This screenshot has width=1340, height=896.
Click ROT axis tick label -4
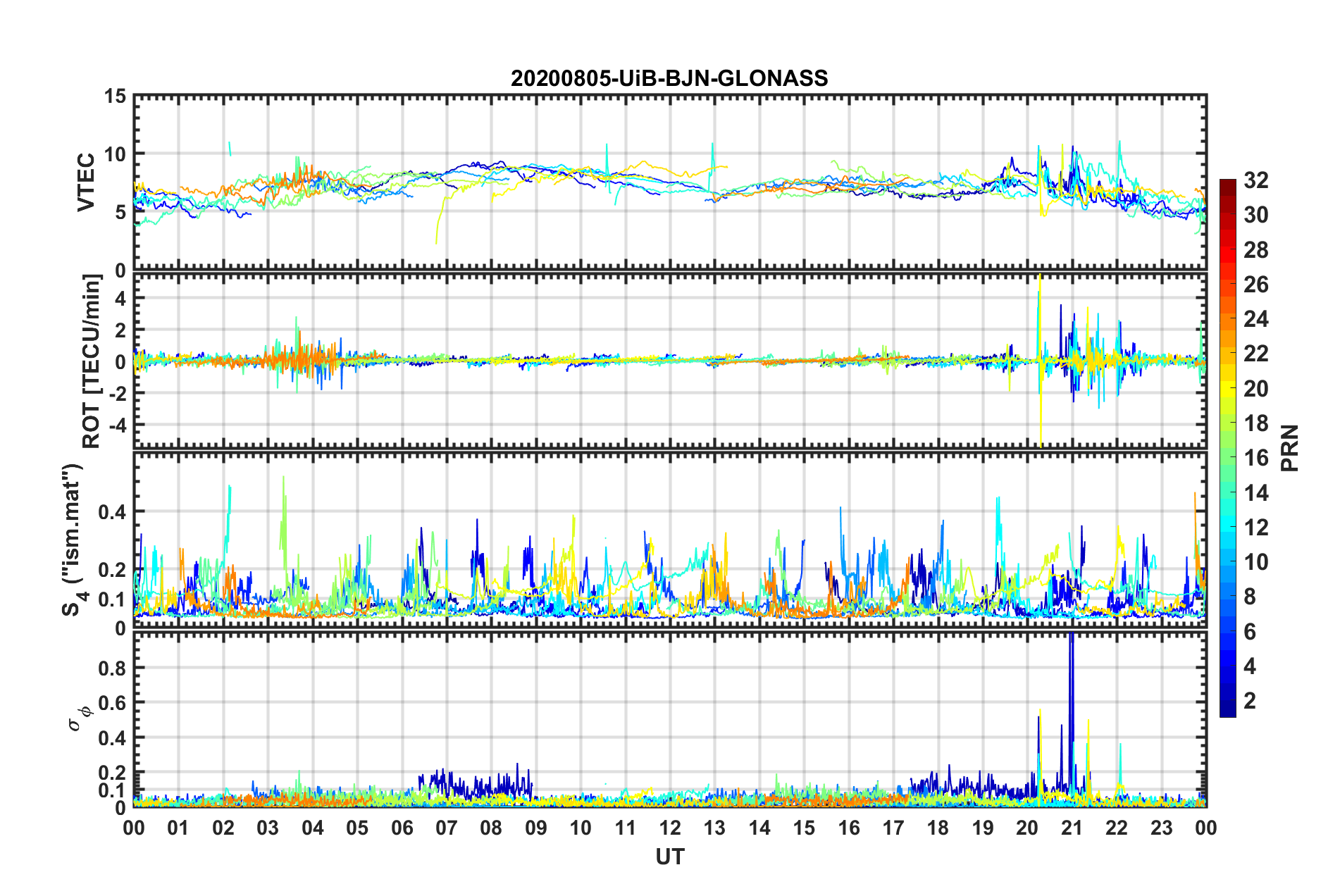point(117,425)
